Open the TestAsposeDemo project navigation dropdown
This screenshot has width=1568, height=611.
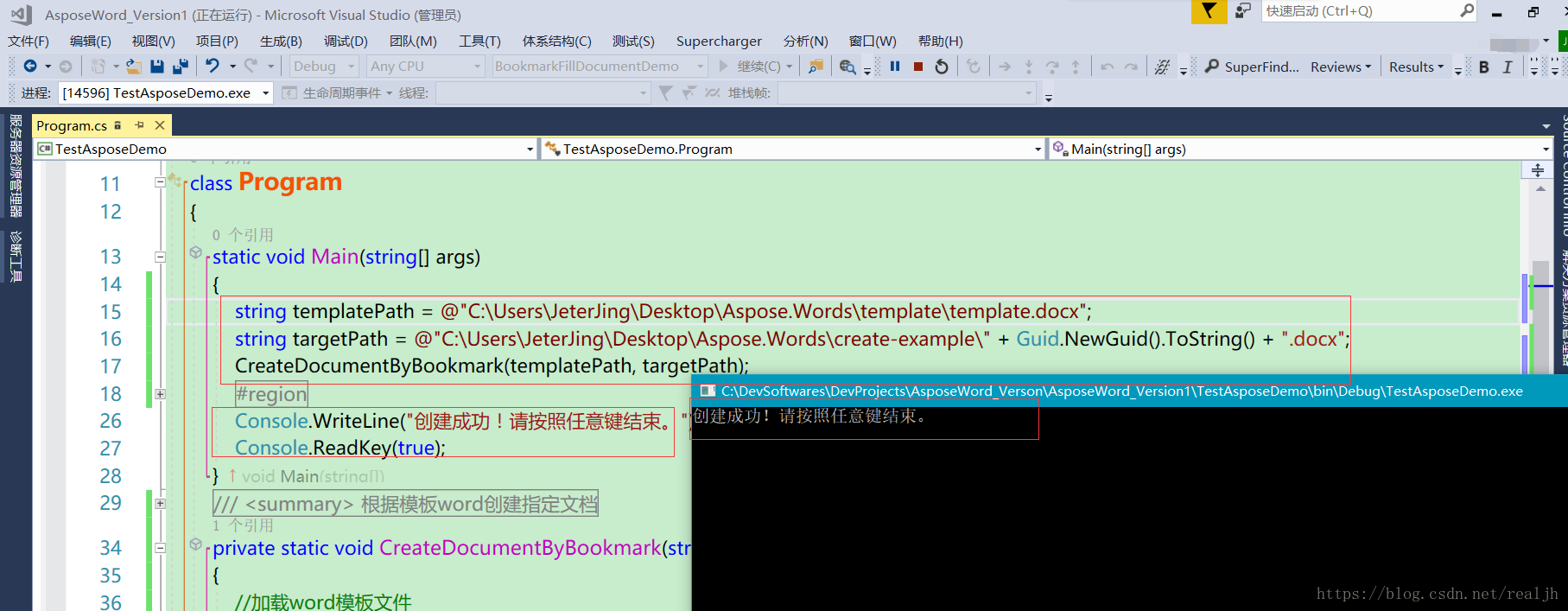pyautogui.click(x=286, y=149)
